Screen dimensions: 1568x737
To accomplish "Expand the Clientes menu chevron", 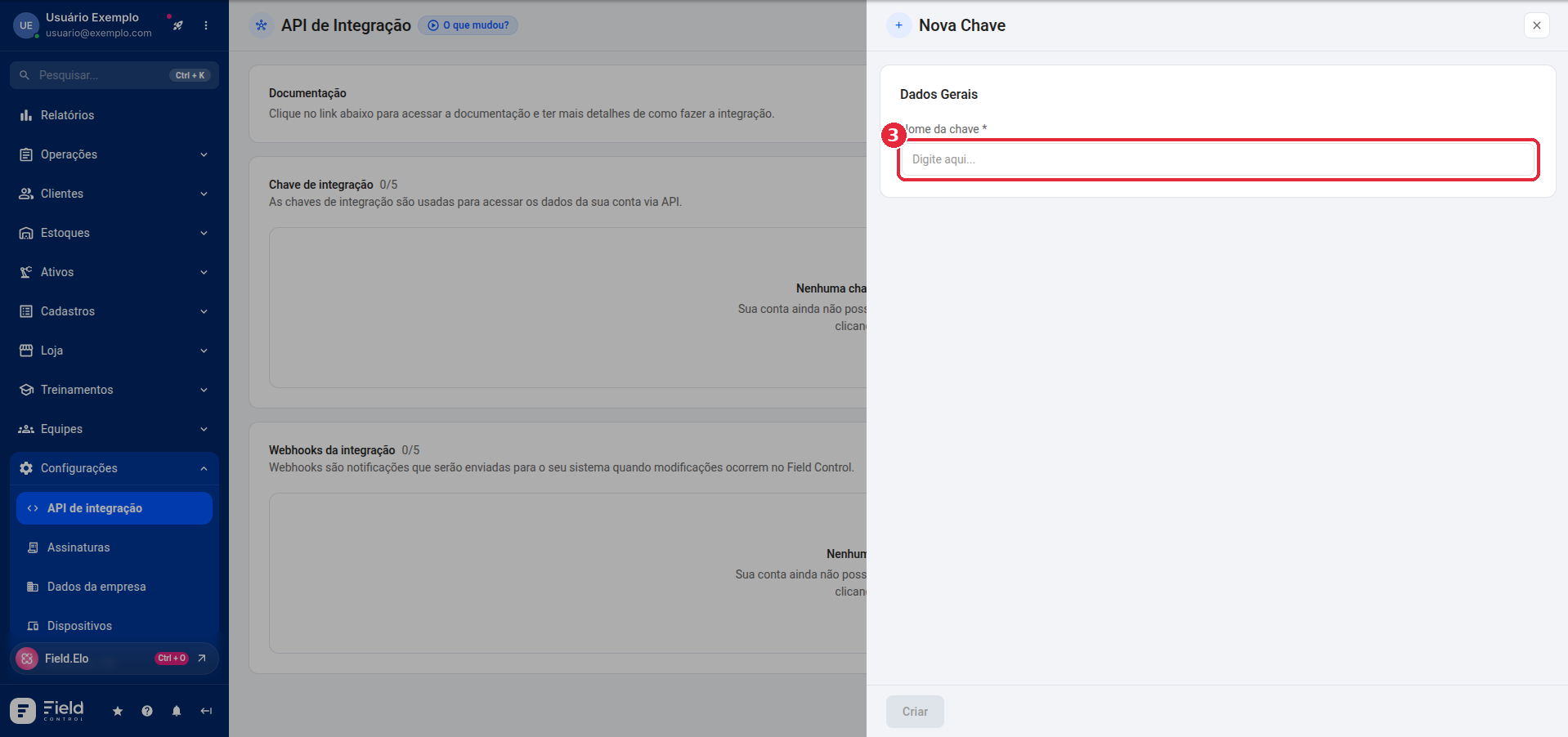I will click(x=204, y=194).
